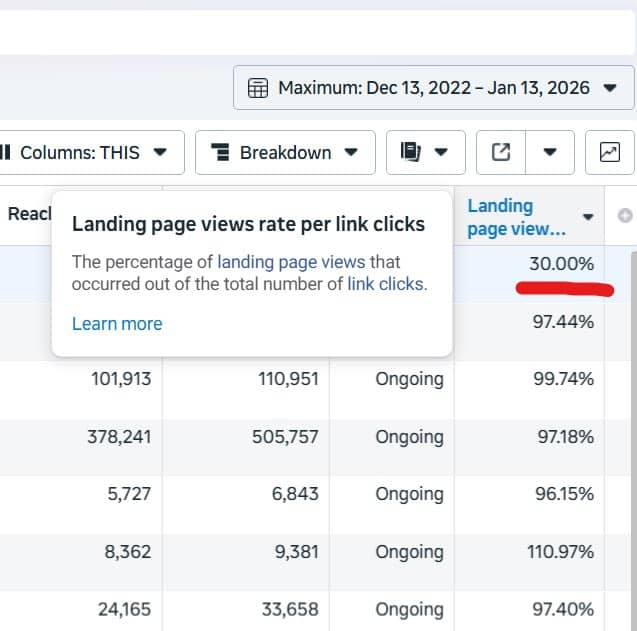This screenshot has width=637, height=631.
Task: Click the Breakdown stacked-bars icon
Action: pos(219,153)
